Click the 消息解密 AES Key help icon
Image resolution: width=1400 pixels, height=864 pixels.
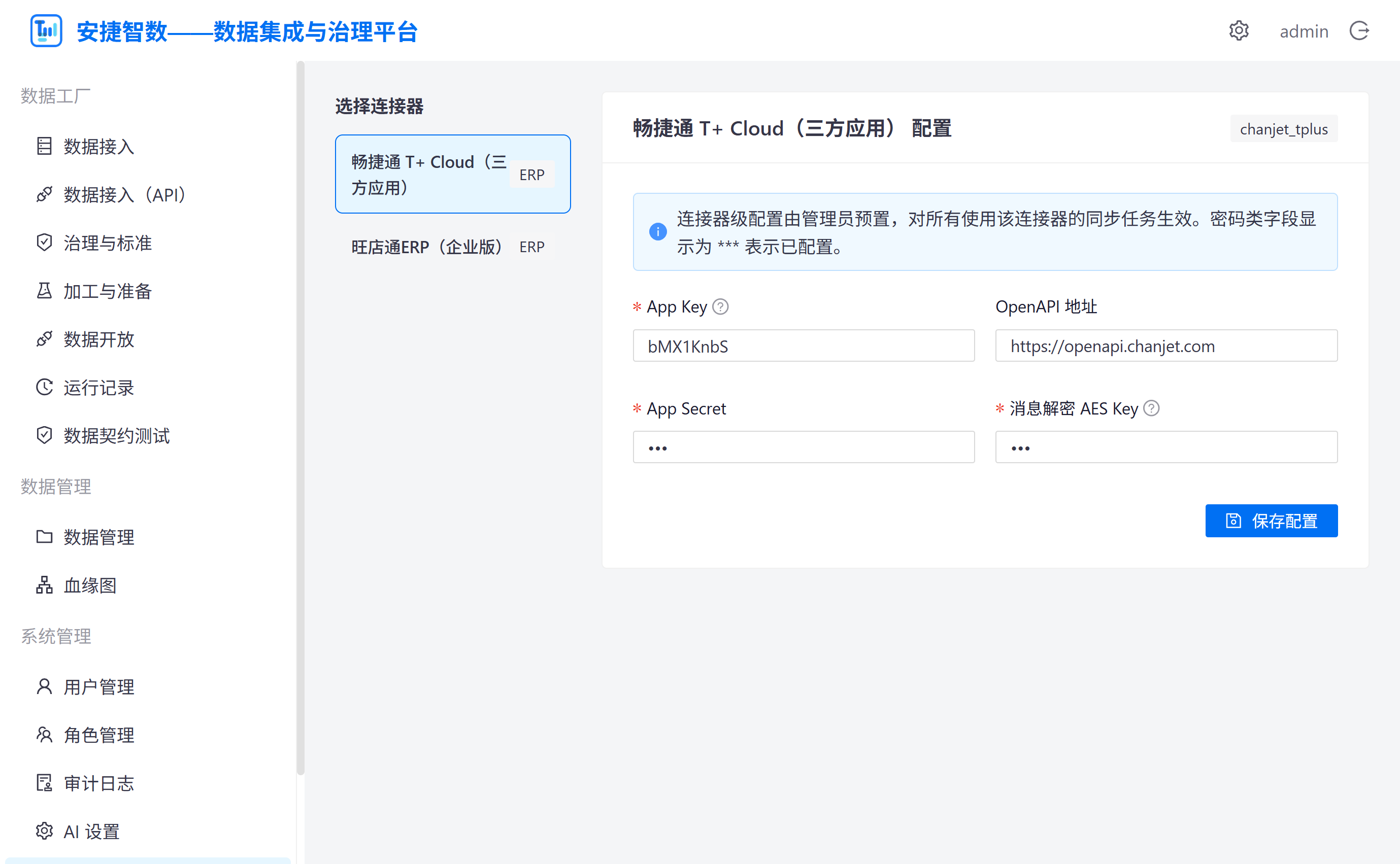coord(1151,408)
